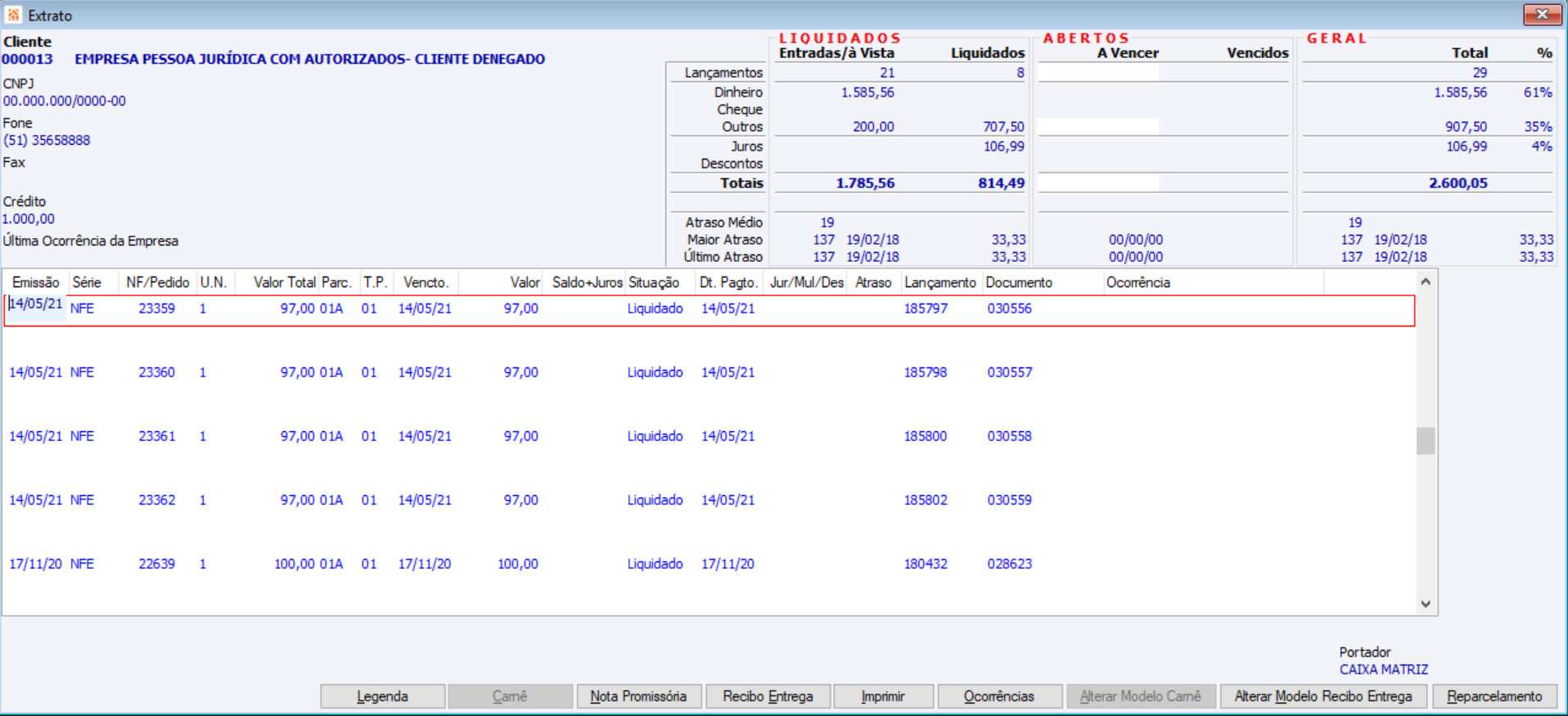This screenshot has width=1568, height=716.
Task: Click the NF/Pedido column header
Action: (x=158, y=282)
